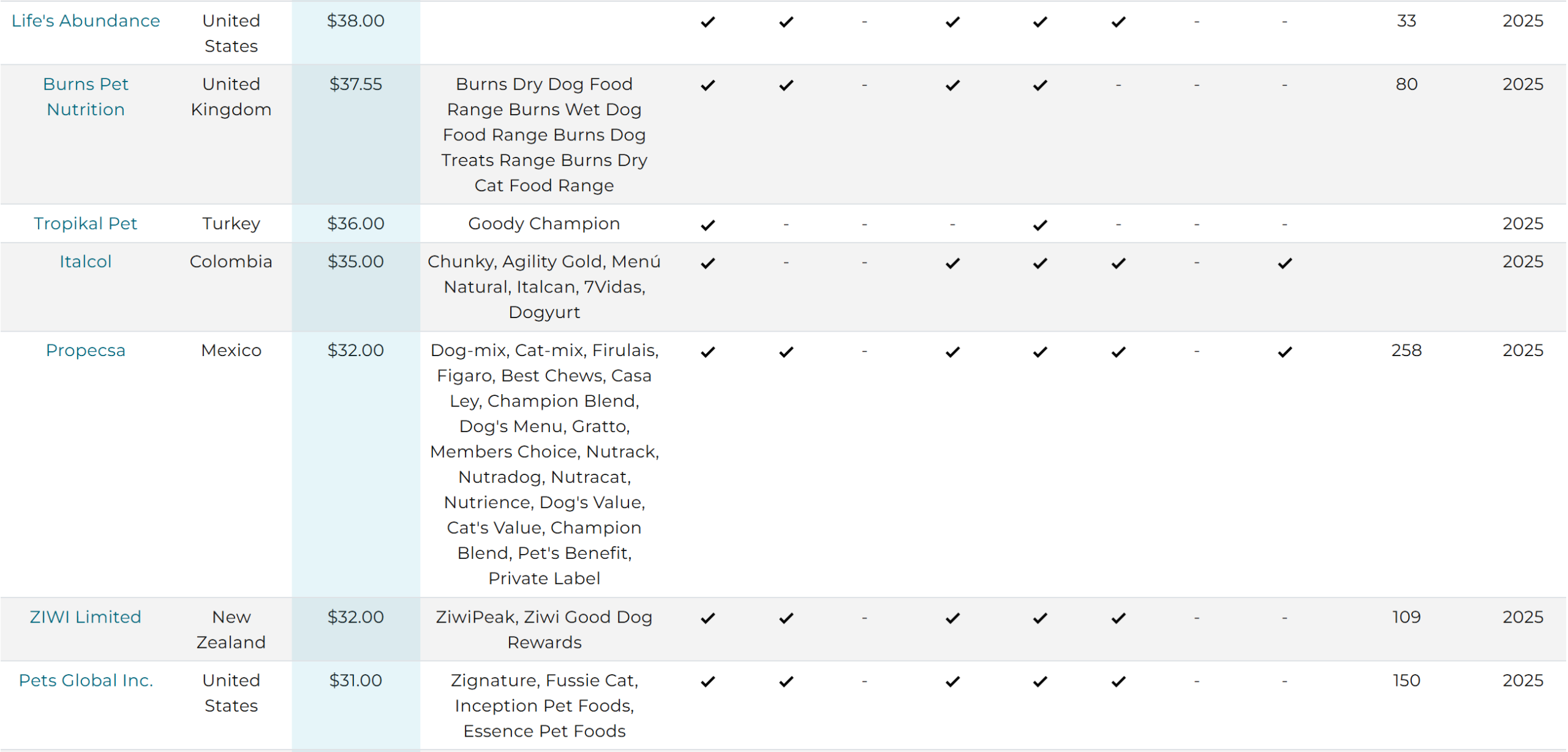Open the Burns Pet Nutrition link

[86, 97]
